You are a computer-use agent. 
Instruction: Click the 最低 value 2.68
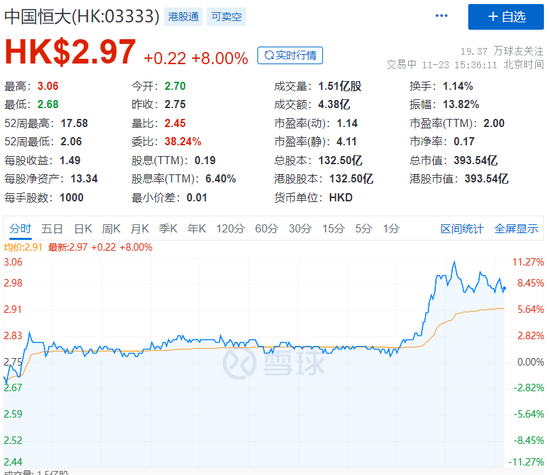pos(48,104)
